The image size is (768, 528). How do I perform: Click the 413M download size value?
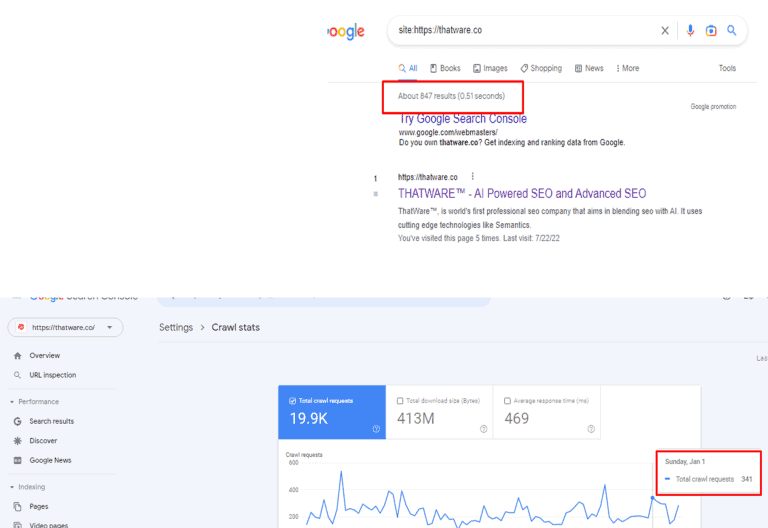(x=416, y=418)
